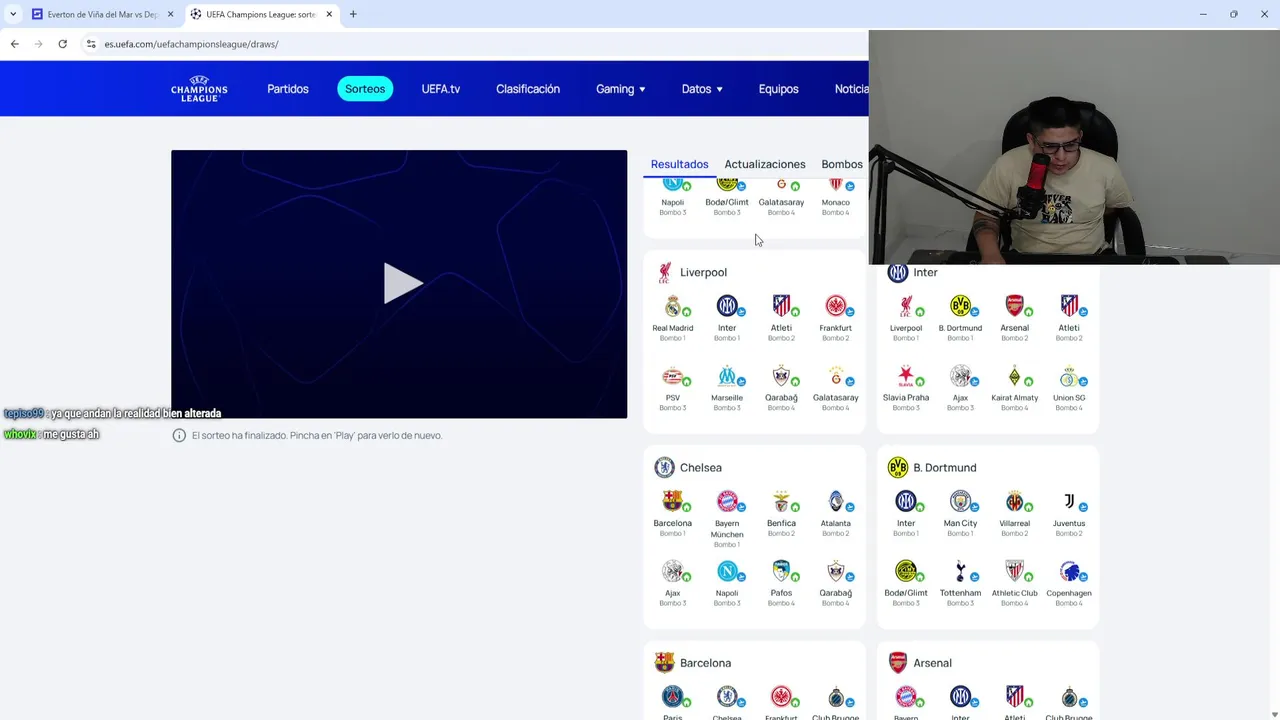Click Juventus crest in B. Dortmund card
Screen dimensions: 1280x720
(1069, 501)
